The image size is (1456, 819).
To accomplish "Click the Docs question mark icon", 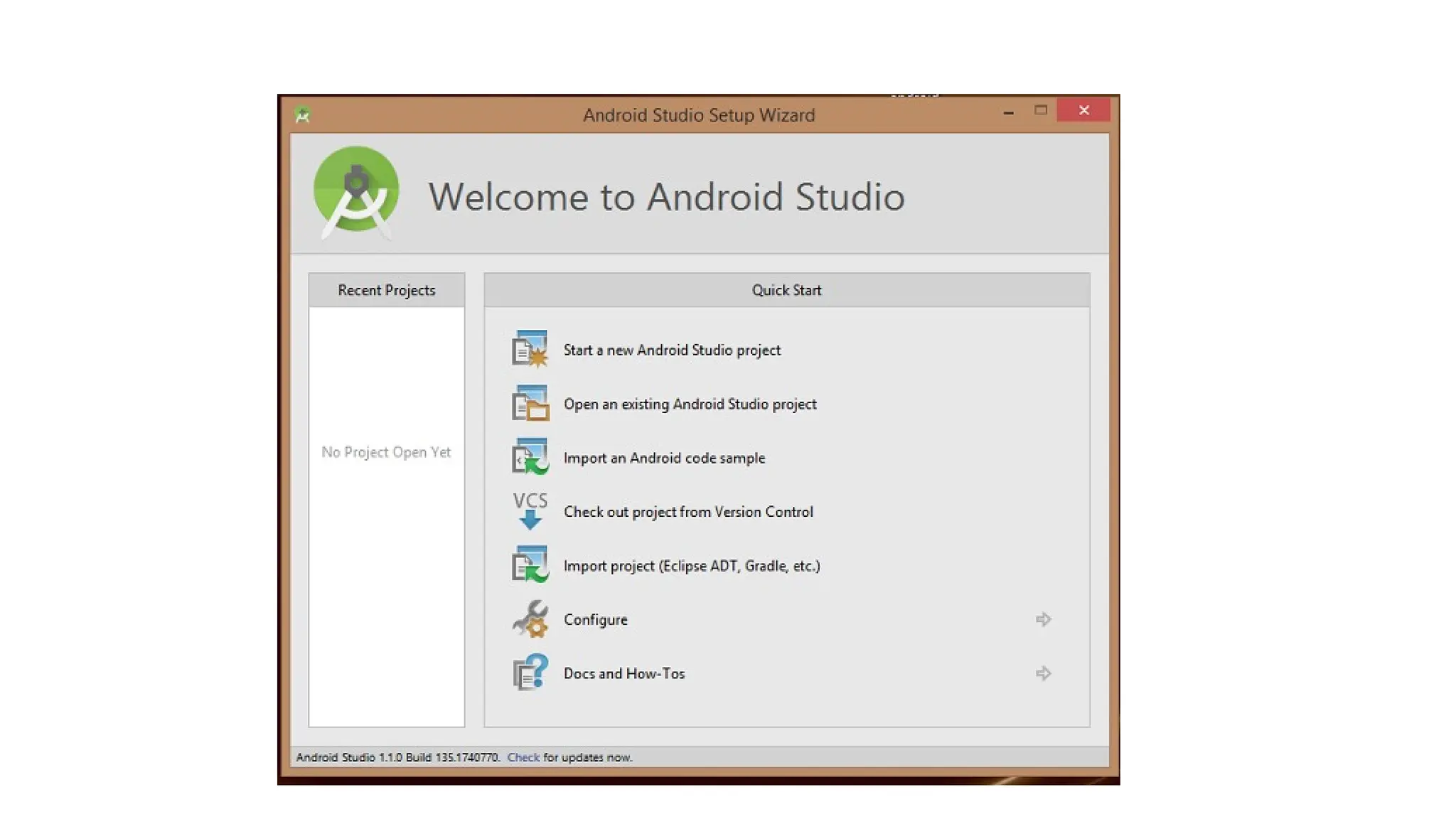I will point(530,673).
